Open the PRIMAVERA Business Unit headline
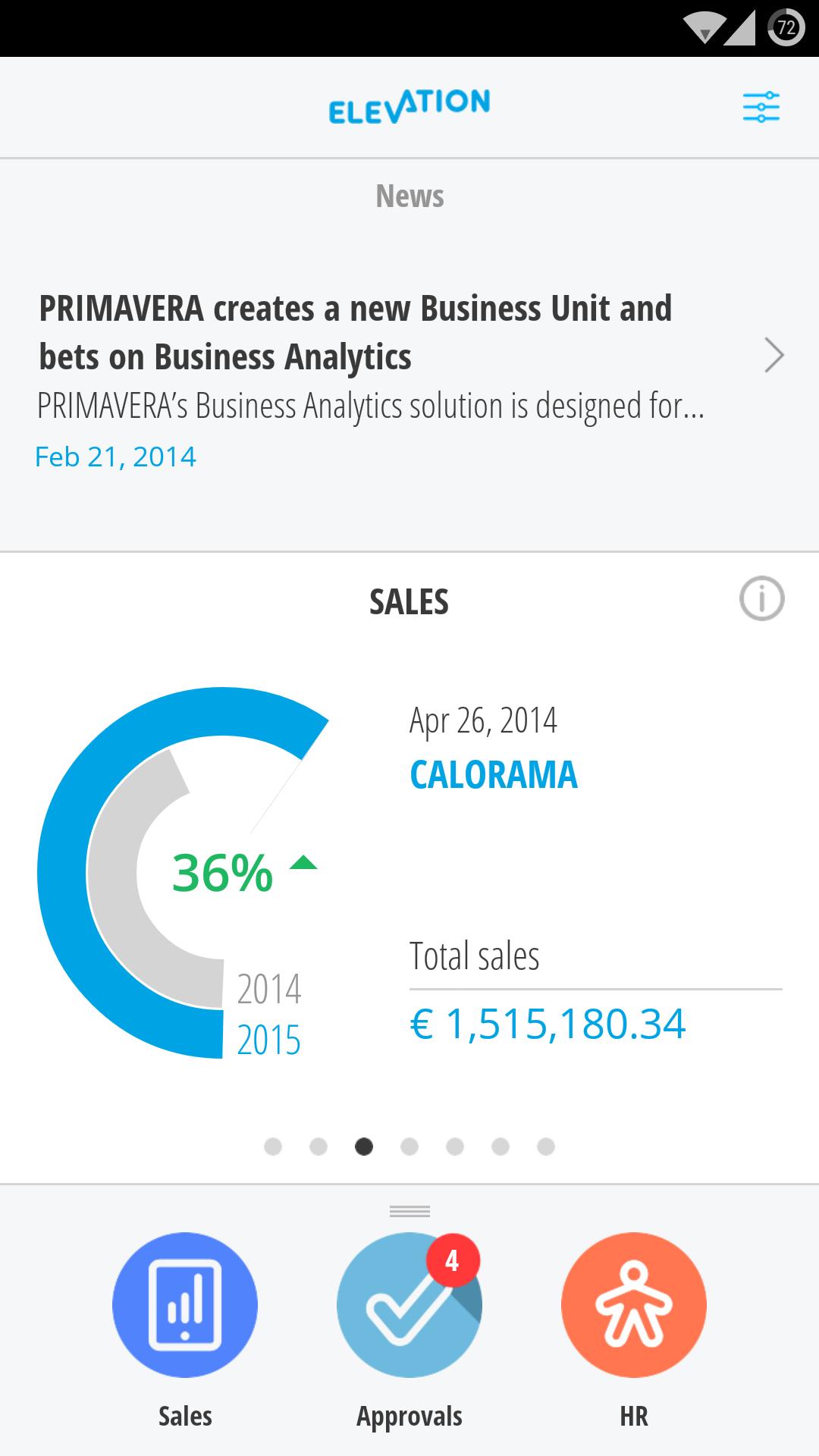Image resolution: width=819 pixels, height=1456 pixels. (355, 332)
